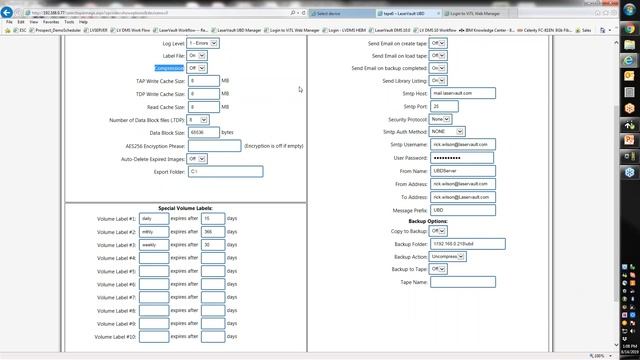640x360 pixels.
Task: Switch to Internet Explorer taskbar icon
Action: pyautogui.click(x=629, y=60)
